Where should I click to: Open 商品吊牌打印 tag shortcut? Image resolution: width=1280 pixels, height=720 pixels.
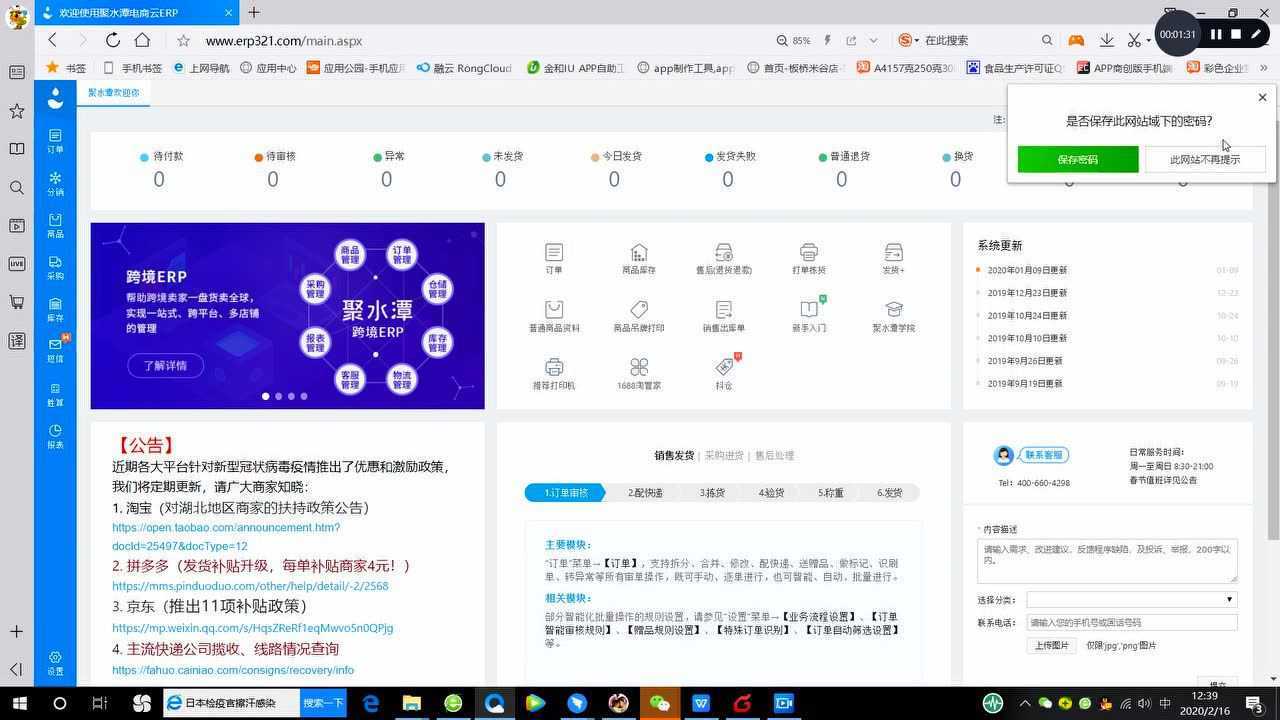tap(639, 316)
